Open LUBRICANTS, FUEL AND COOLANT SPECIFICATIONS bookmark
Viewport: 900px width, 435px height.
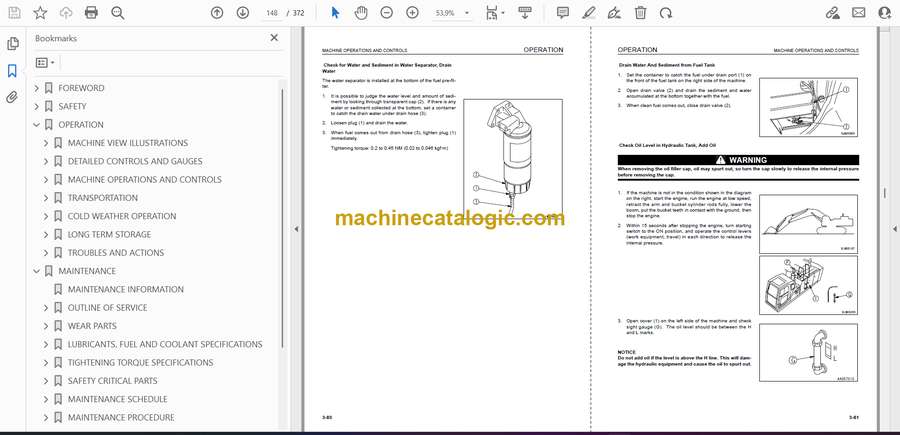click(x=165, y=344)
